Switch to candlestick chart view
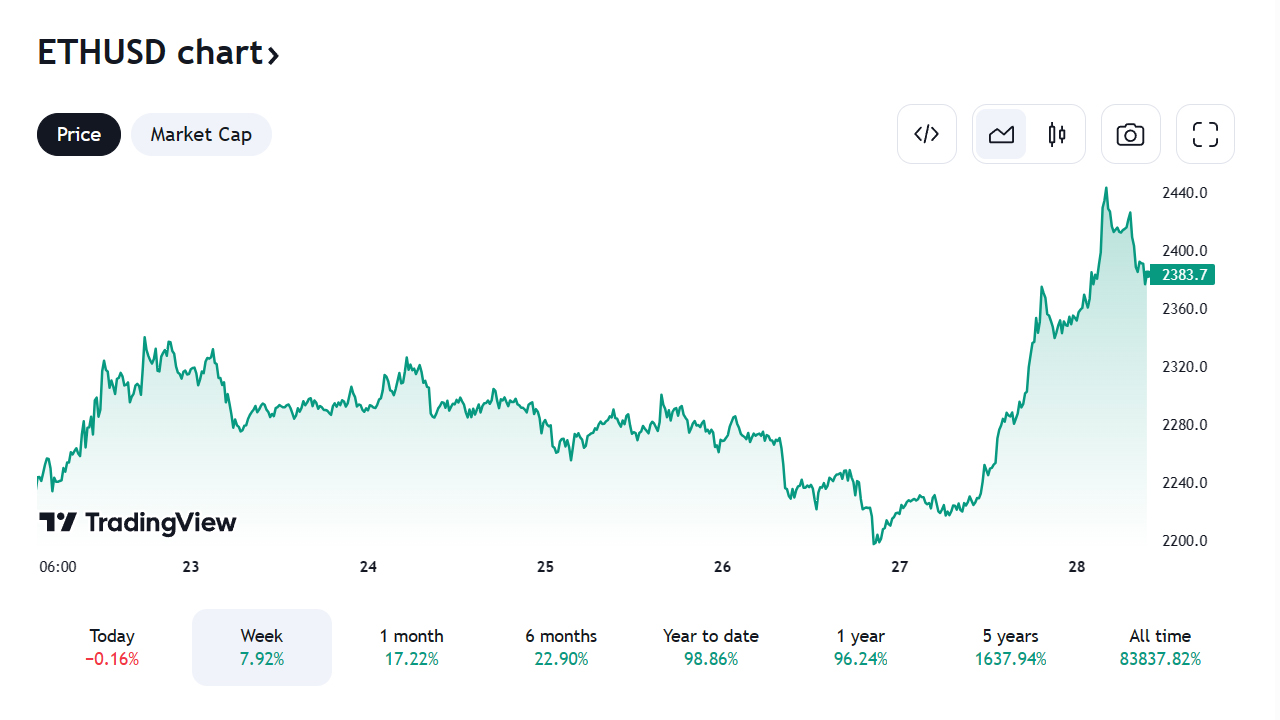This screenshot has height=720, width=1280. [1057, 134]
